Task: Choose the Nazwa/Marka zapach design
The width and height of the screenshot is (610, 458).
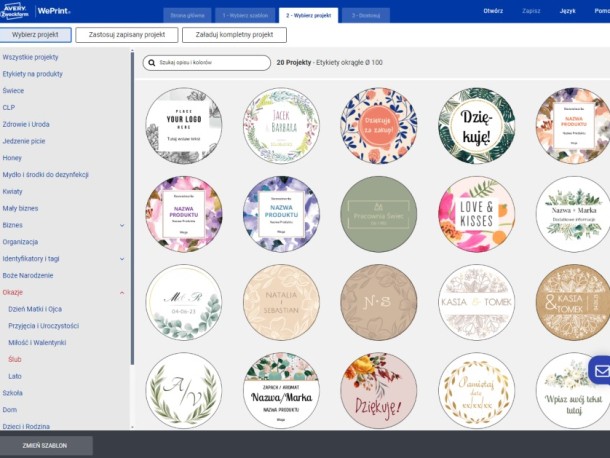Action: [281, 391]
